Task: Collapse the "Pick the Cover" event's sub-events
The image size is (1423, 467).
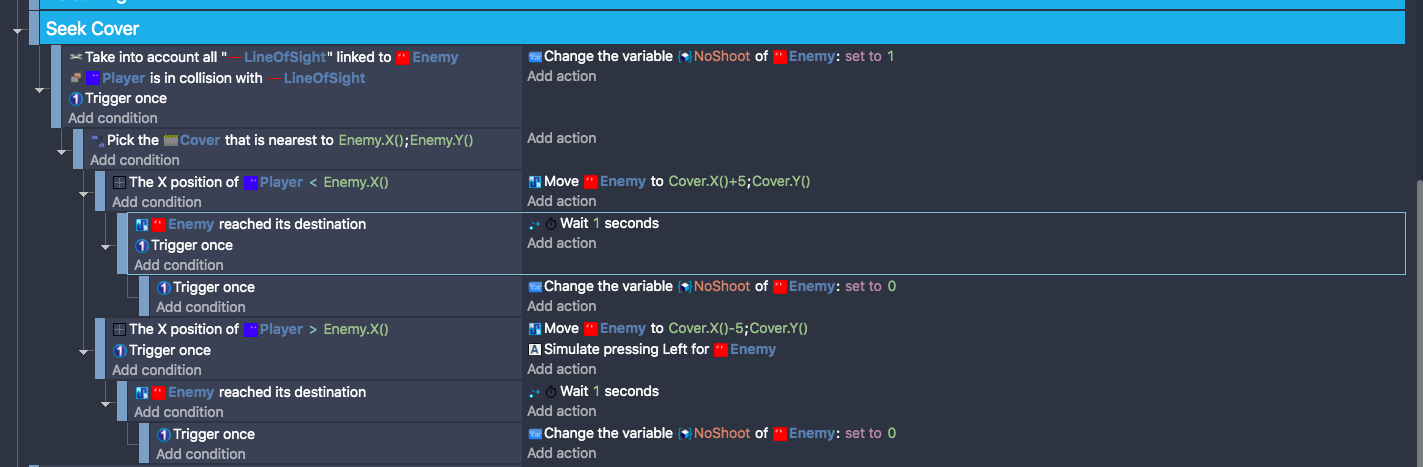Action: (62, 152)
